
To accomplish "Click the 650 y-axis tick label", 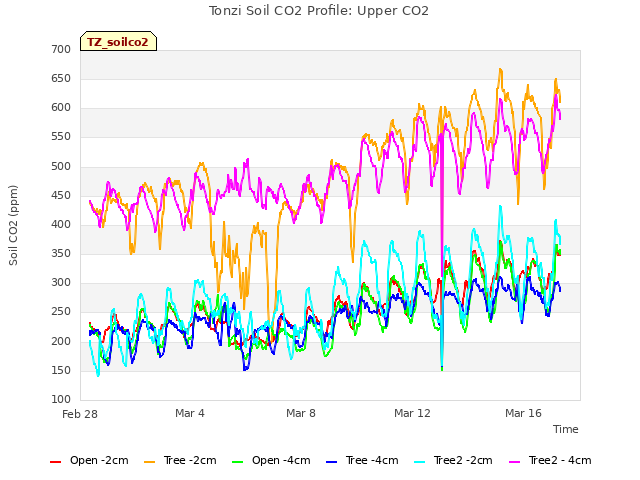I will pyautogui.click(x=61, y=78).
